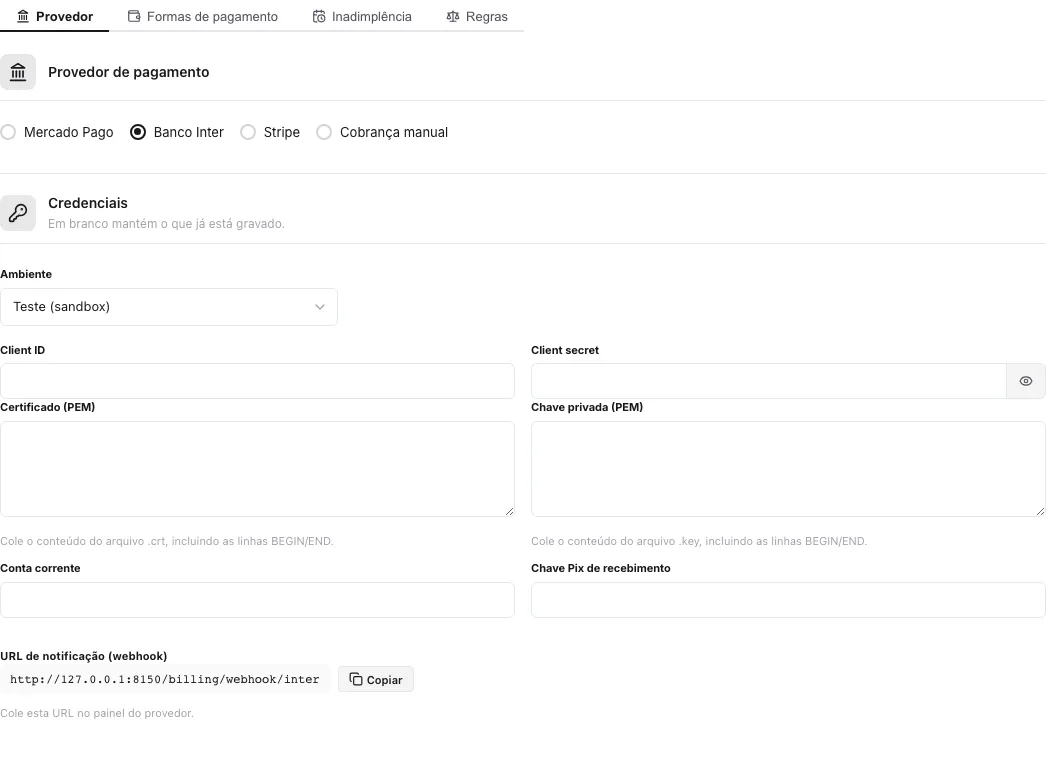
Task: Open the Ambiente dropdown
Action: coord(169,307)
